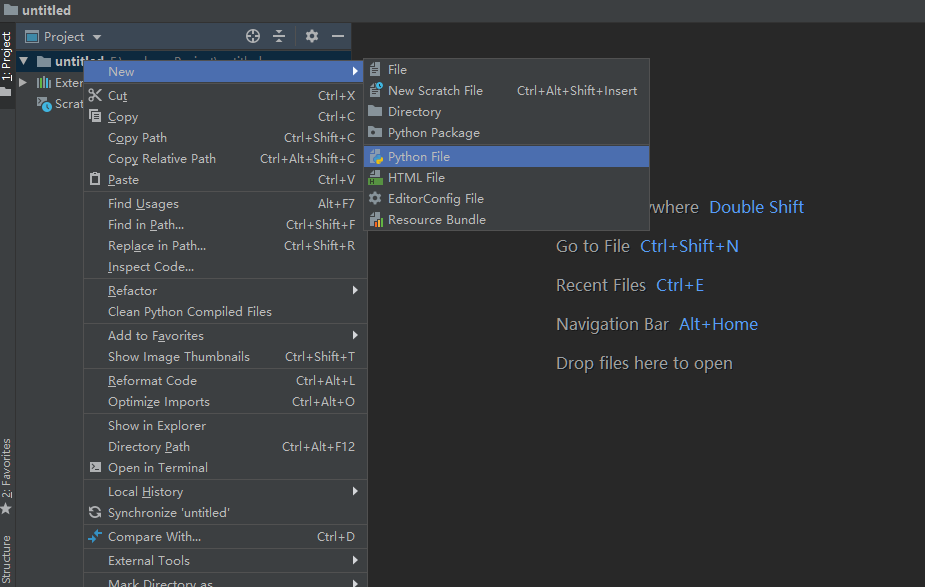This screenshot has height=587, width=925.
Task: Click the Favorites star icon
Action: pos(6,509)
